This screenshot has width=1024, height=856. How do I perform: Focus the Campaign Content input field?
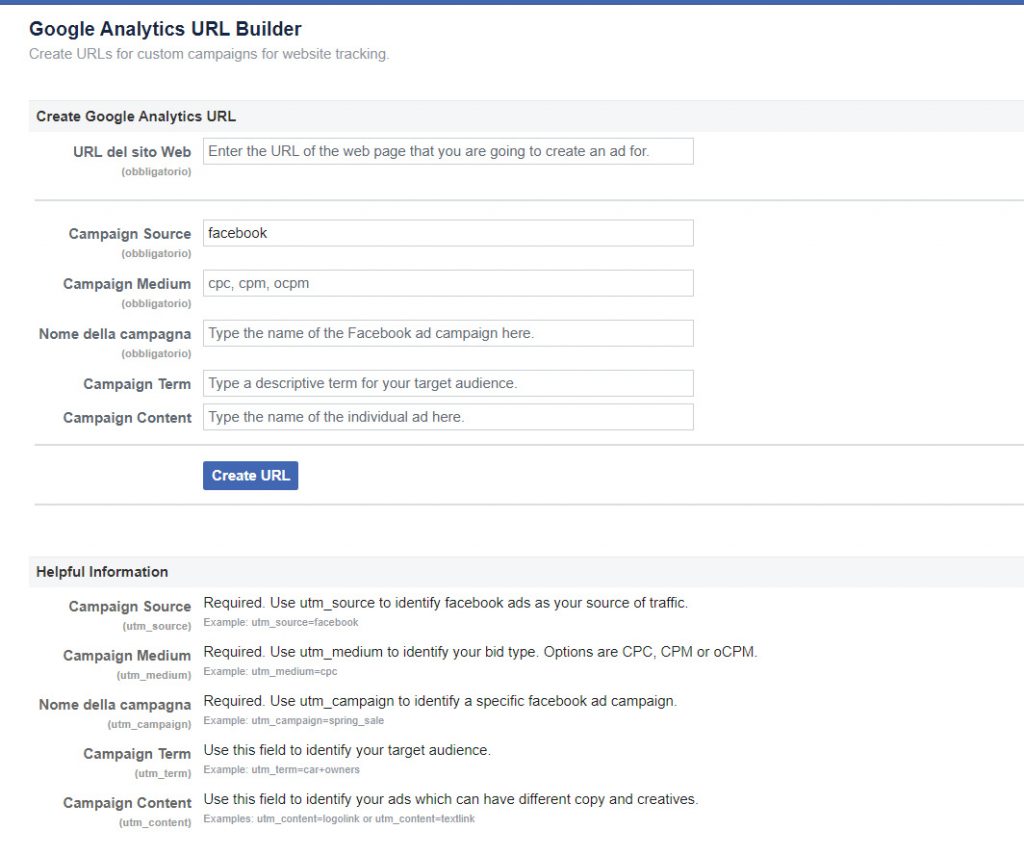pos(448,417)
